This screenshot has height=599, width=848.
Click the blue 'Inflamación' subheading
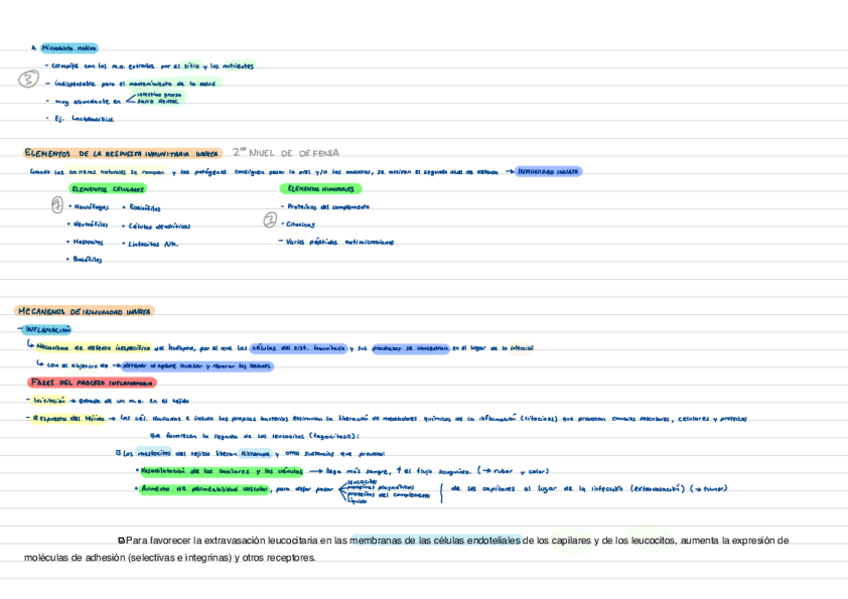(47, 329)
